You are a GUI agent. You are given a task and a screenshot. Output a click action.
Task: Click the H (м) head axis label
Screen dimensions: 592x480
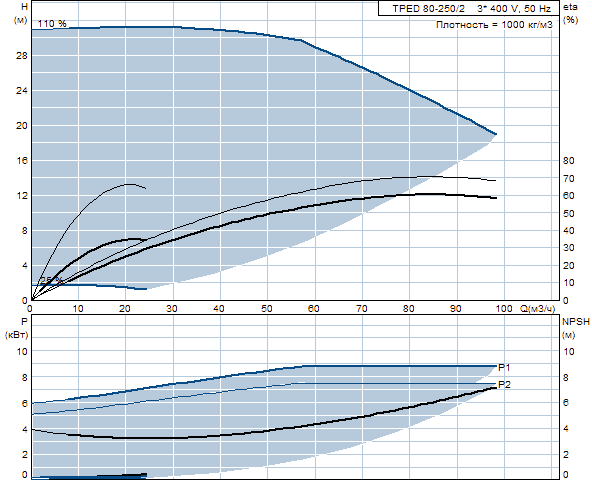[21, 13]
